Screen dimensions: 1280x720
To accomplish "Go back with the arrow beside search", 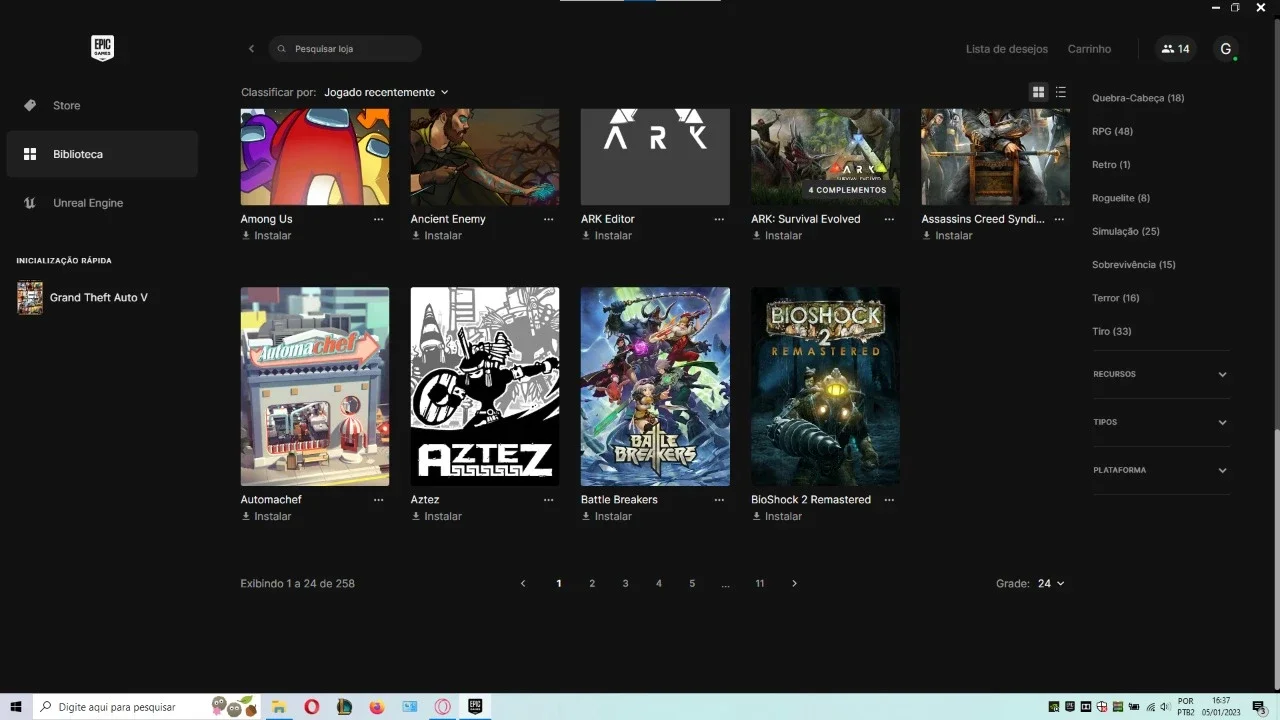I will pyautogui.click(x=251, y=49).
